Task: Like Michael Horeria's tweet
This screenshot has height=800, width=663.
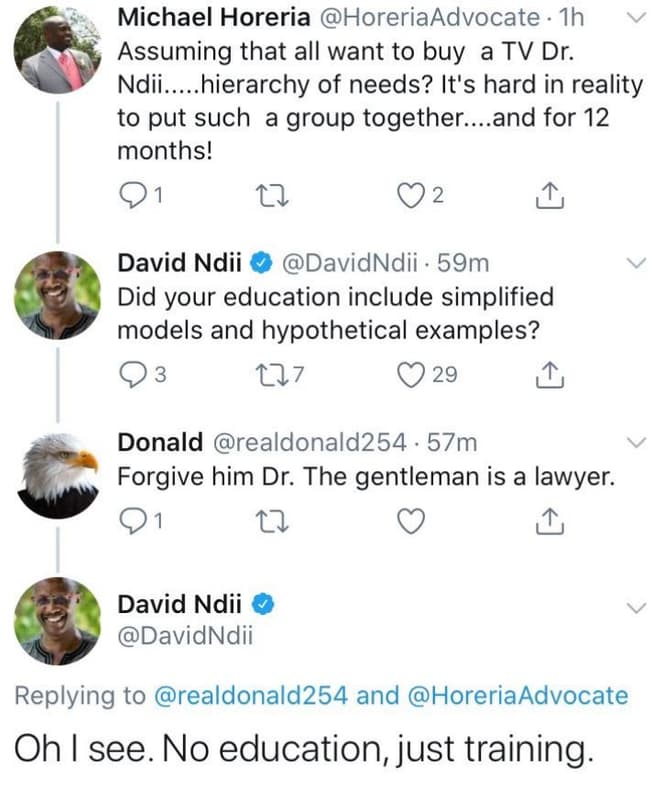Action: (x=410, y=195)
